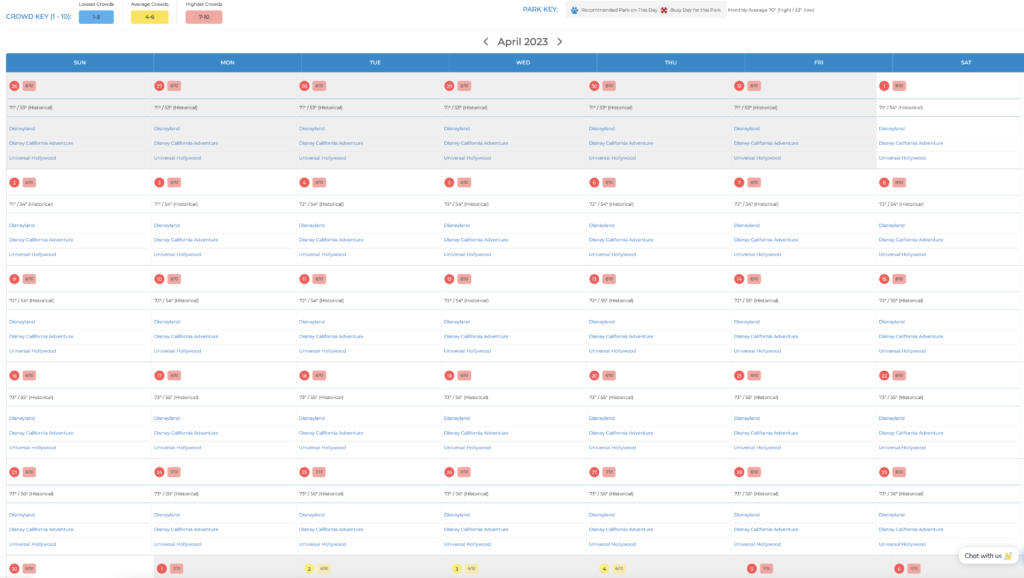The image size is (1024, 578).
Task: Open Universal Hollywood link for April 28
Action: point(757,544)
